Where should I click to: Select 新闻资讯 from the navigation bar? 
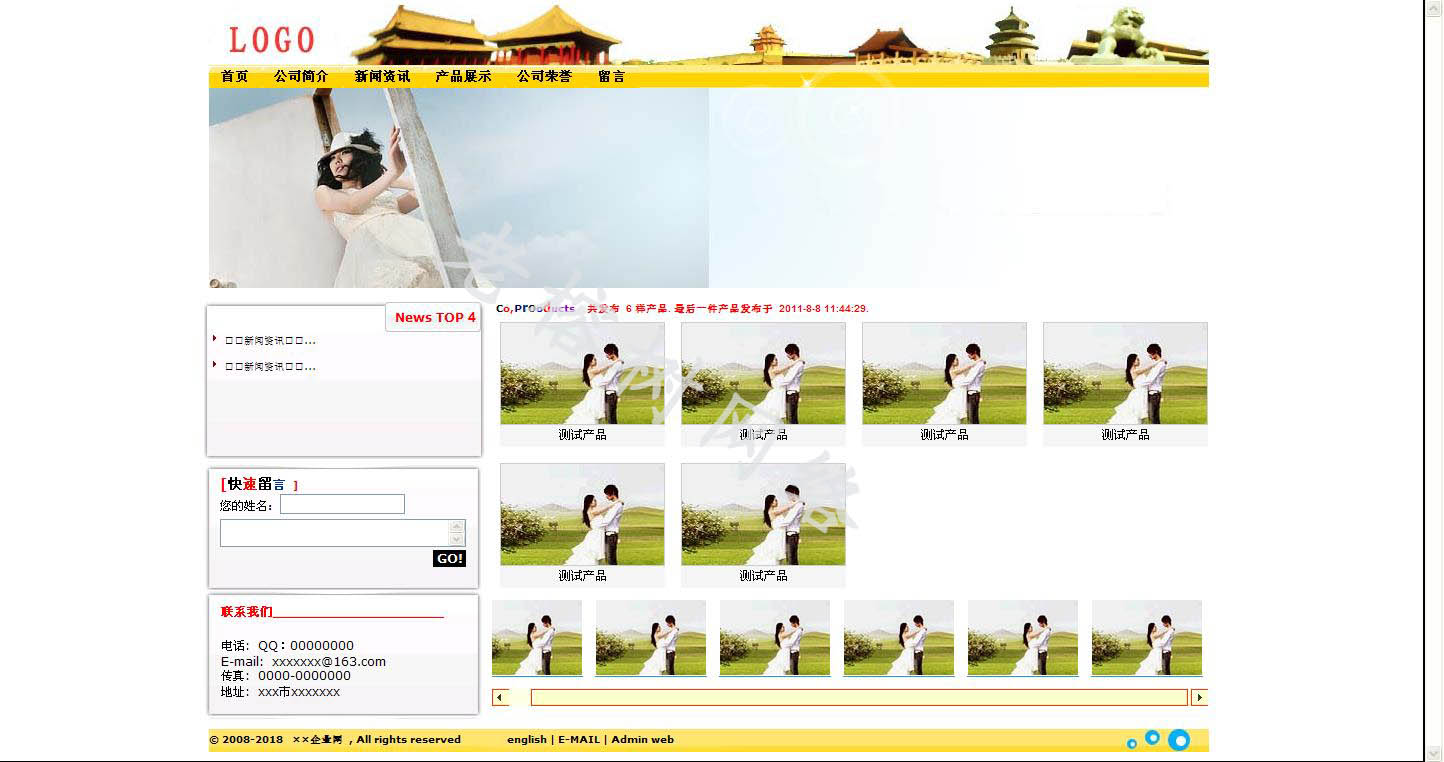(382, 76)
